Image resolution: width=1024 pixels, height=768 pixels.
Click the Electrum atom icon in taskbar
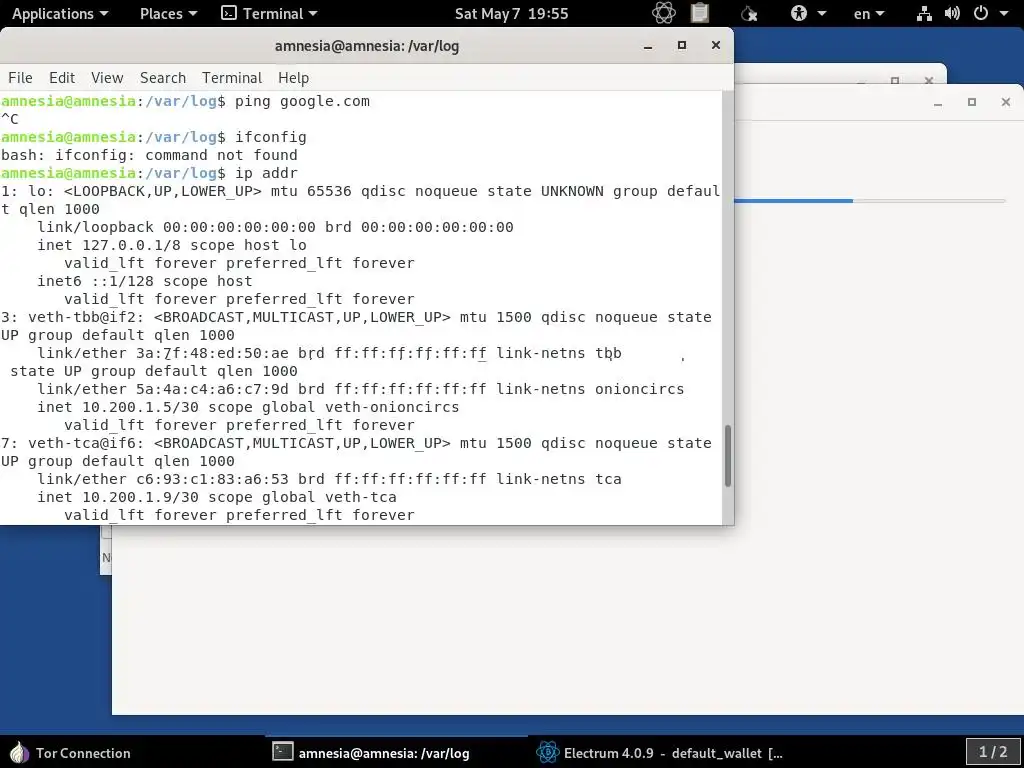tap(547, 753)
